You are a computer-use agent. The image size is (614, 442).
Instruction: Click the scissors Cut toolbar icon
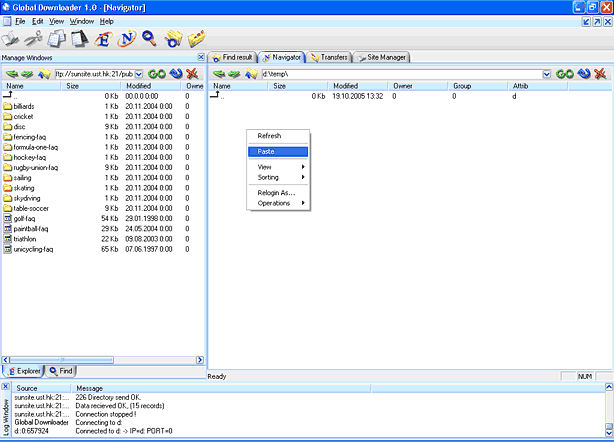pyautogui.click(x=33, y=39)
